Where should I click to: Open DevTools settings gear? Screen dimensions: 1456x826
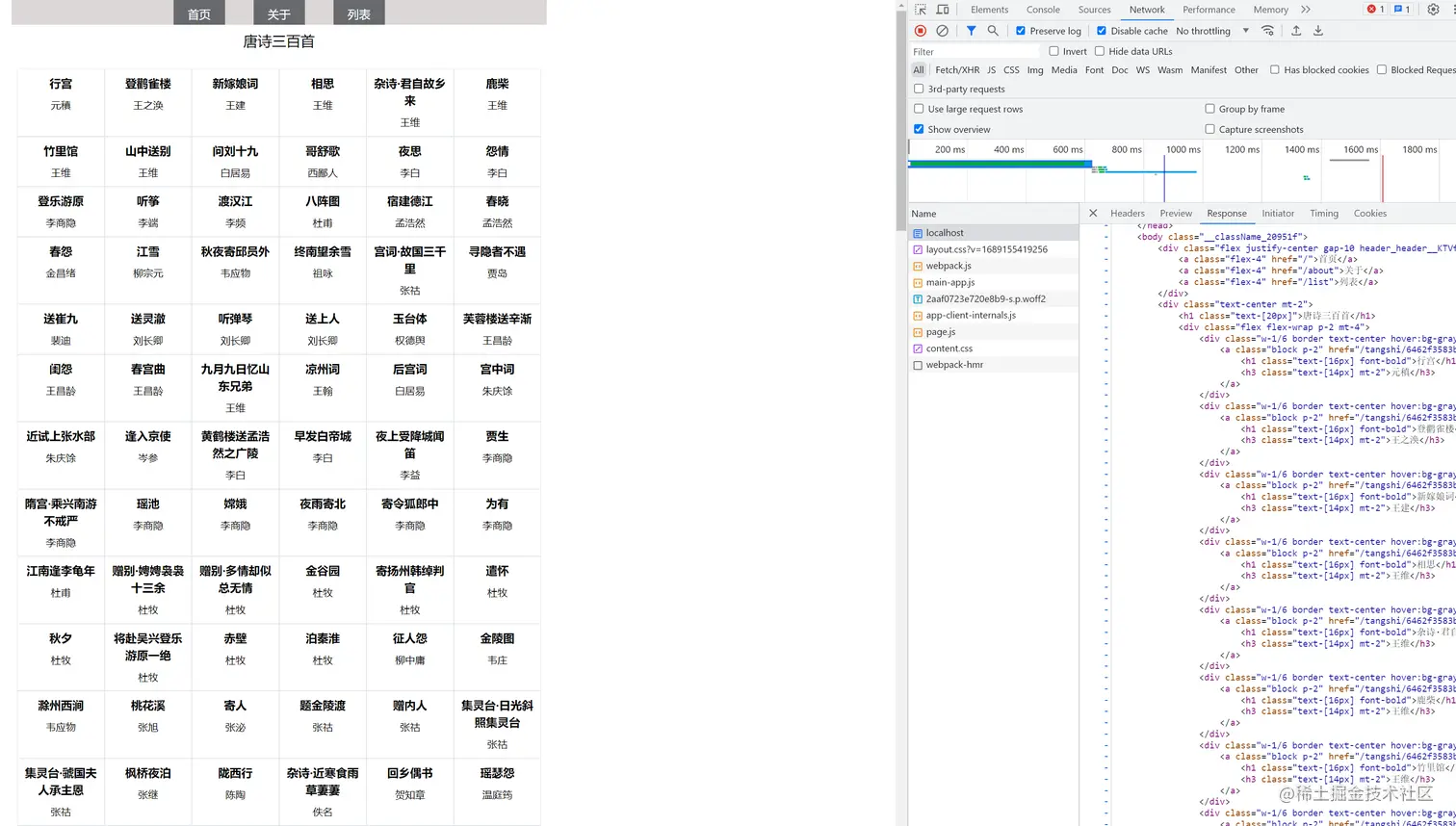tap(1433, 10)
